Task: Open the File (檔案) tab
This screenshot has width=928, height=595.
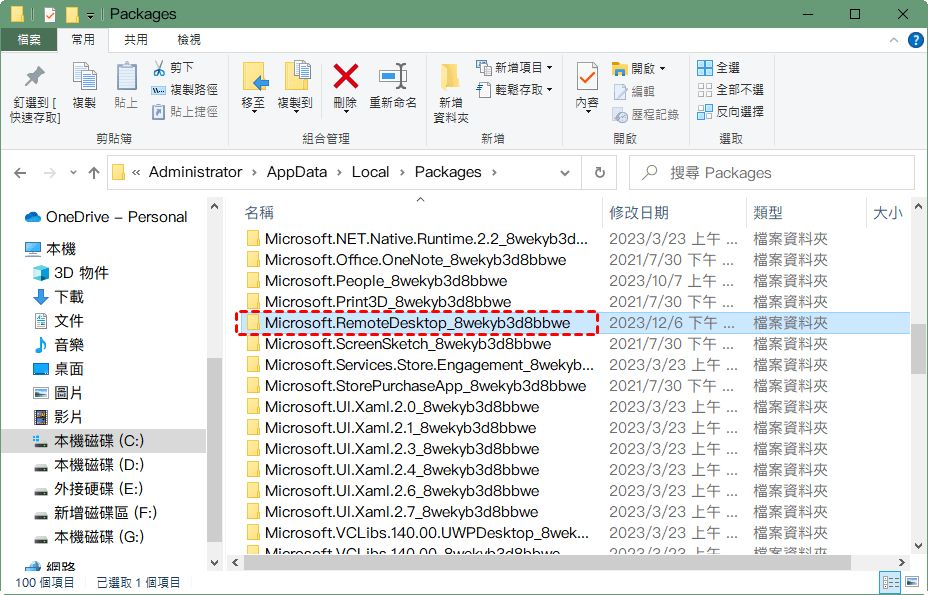Action: point(29,40)
